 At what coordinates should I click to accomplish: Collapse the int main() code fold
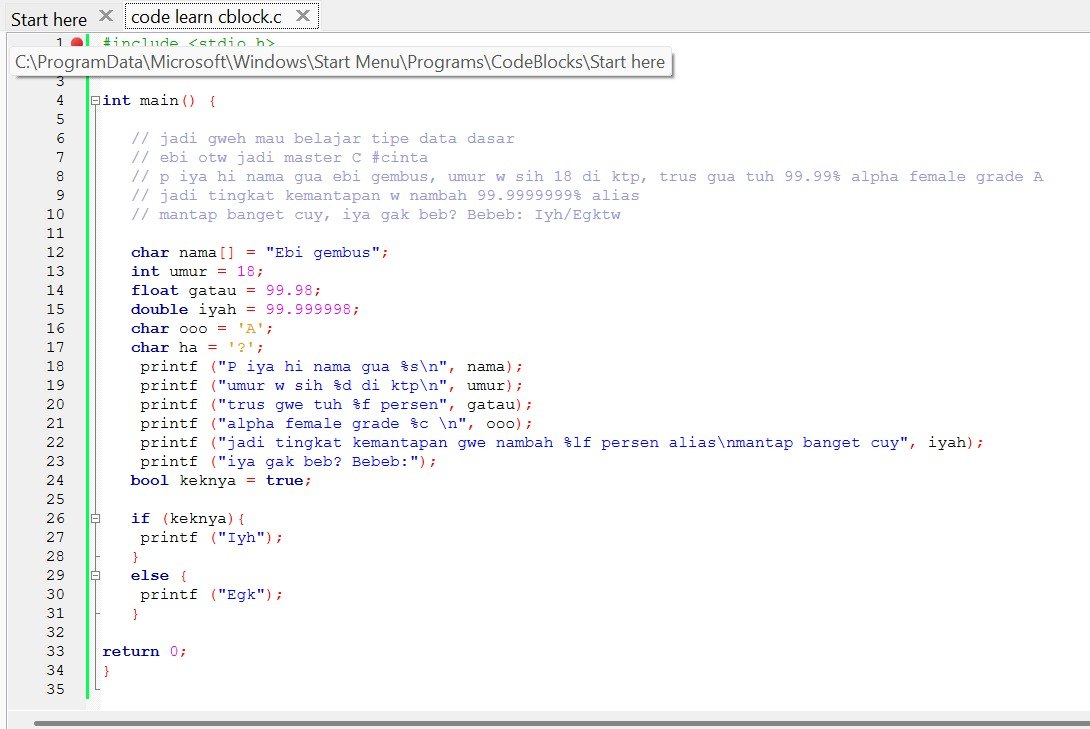coord(95,101)
